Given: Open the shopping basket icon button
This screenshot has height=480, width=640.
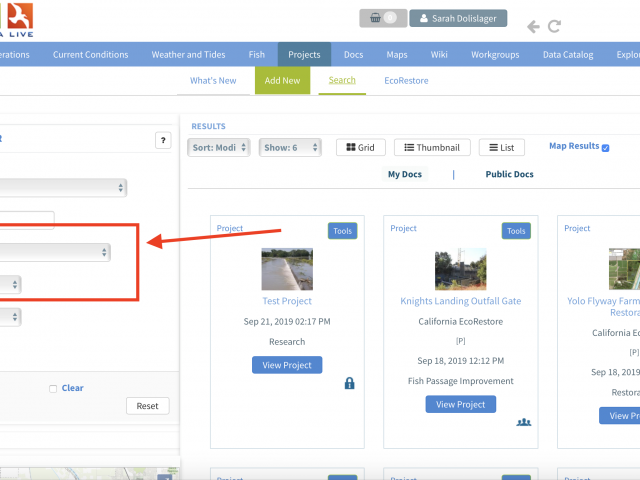Looking at the screenshot, I should pyautogui.click(x=383, y=18).
